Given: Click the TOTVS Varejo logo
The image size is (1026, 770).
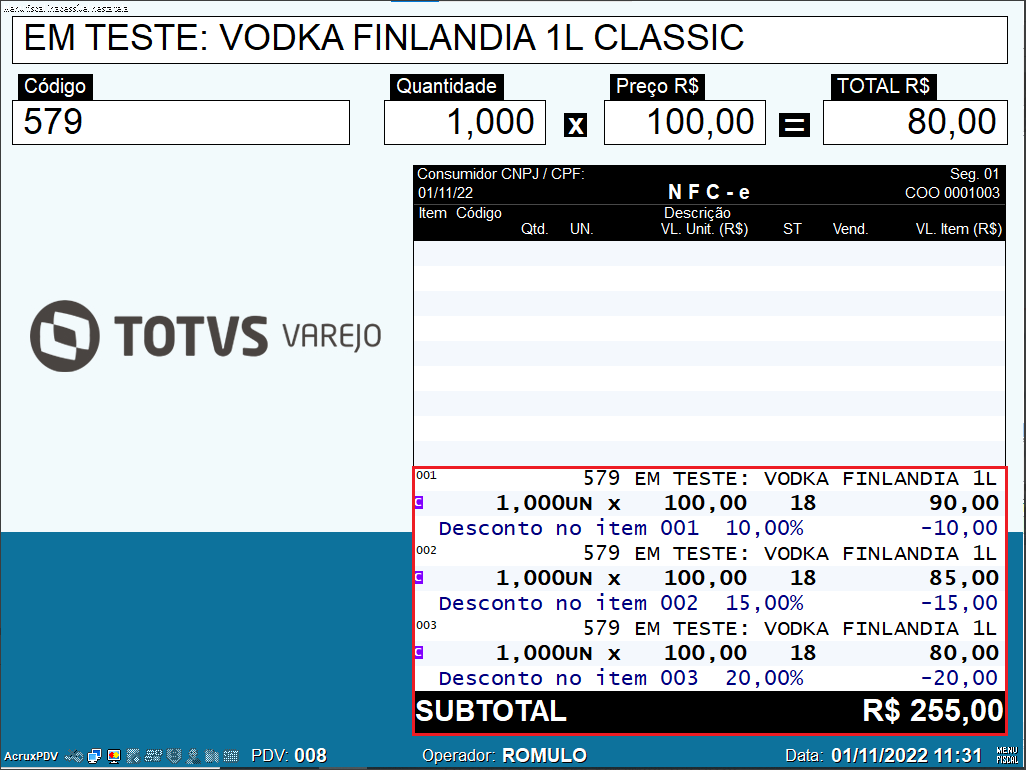Looking at the screenshot, I should [x=205, y=336].
